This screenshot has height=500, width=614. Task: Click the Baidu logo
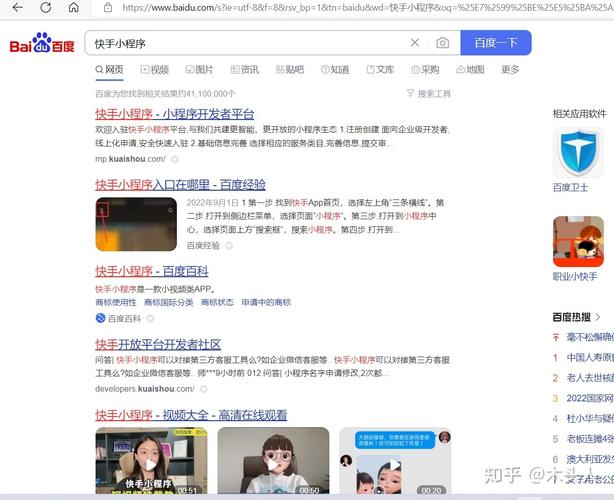click(44, 44)
